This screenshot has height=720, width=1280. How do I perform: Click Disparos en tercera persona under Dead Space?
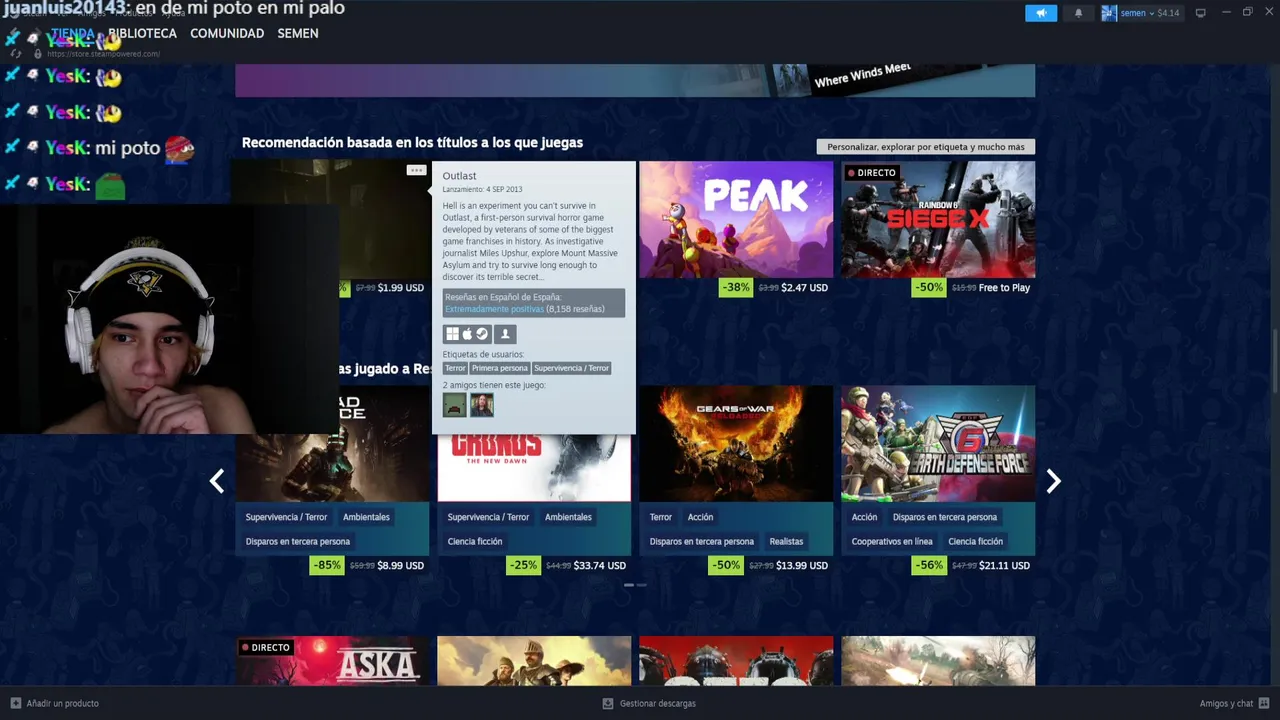pyautogui.click(x=298, y=541)
